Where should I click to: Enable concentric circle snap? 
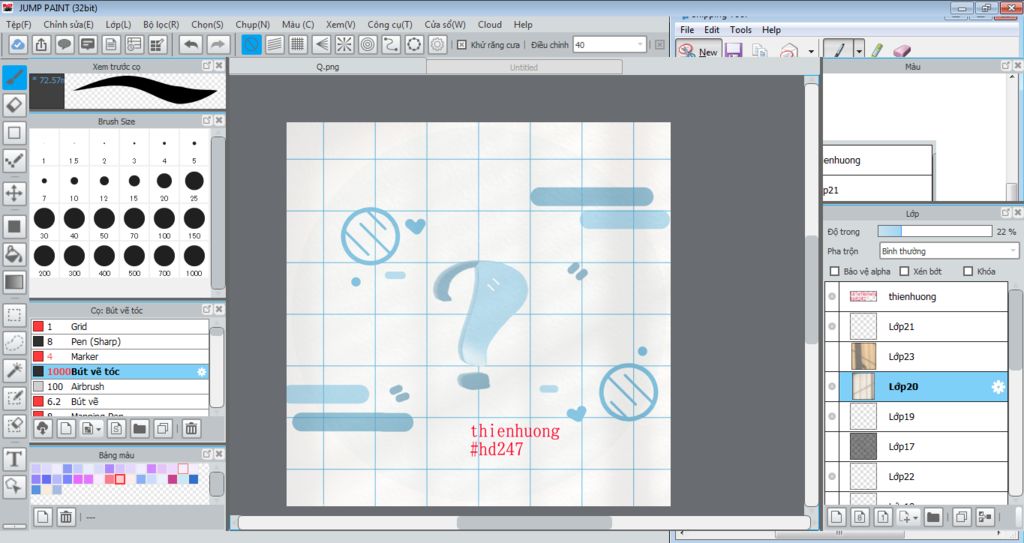pos(368,44)
